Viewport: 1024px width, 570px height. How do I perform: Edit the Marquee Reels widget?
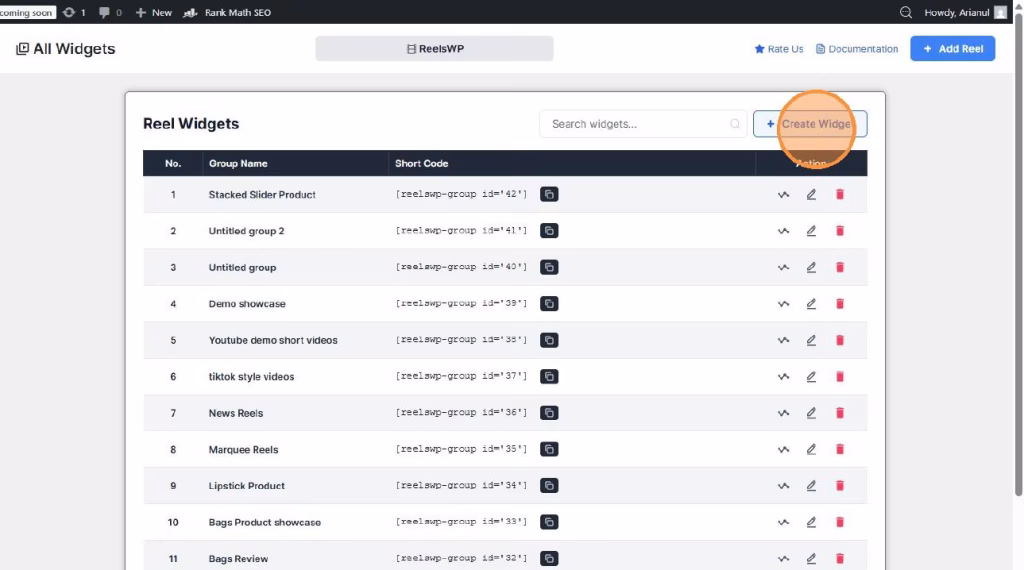(811, 450)
